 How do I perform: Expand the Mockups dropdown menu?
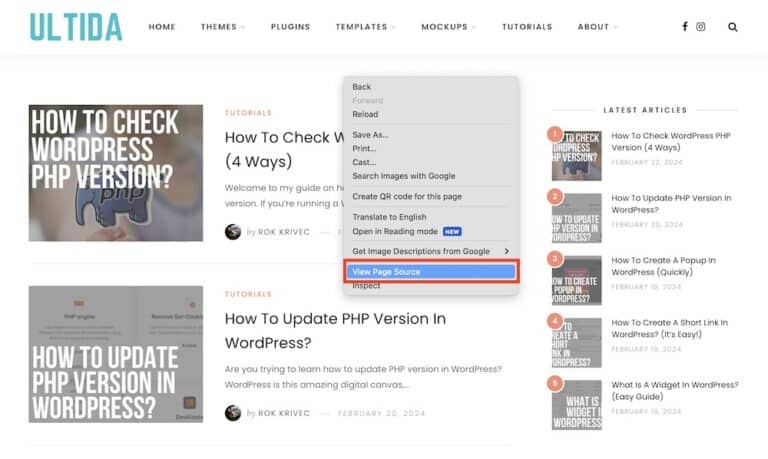click(448, 27)
